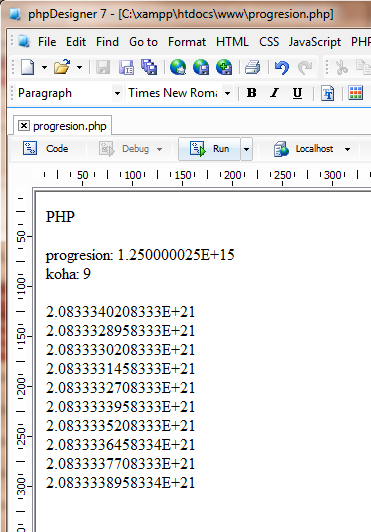The height and width of the screenshot is (532, 371).
Task: Click the Cut scissors icon
Action: click(x=341, y=67)
